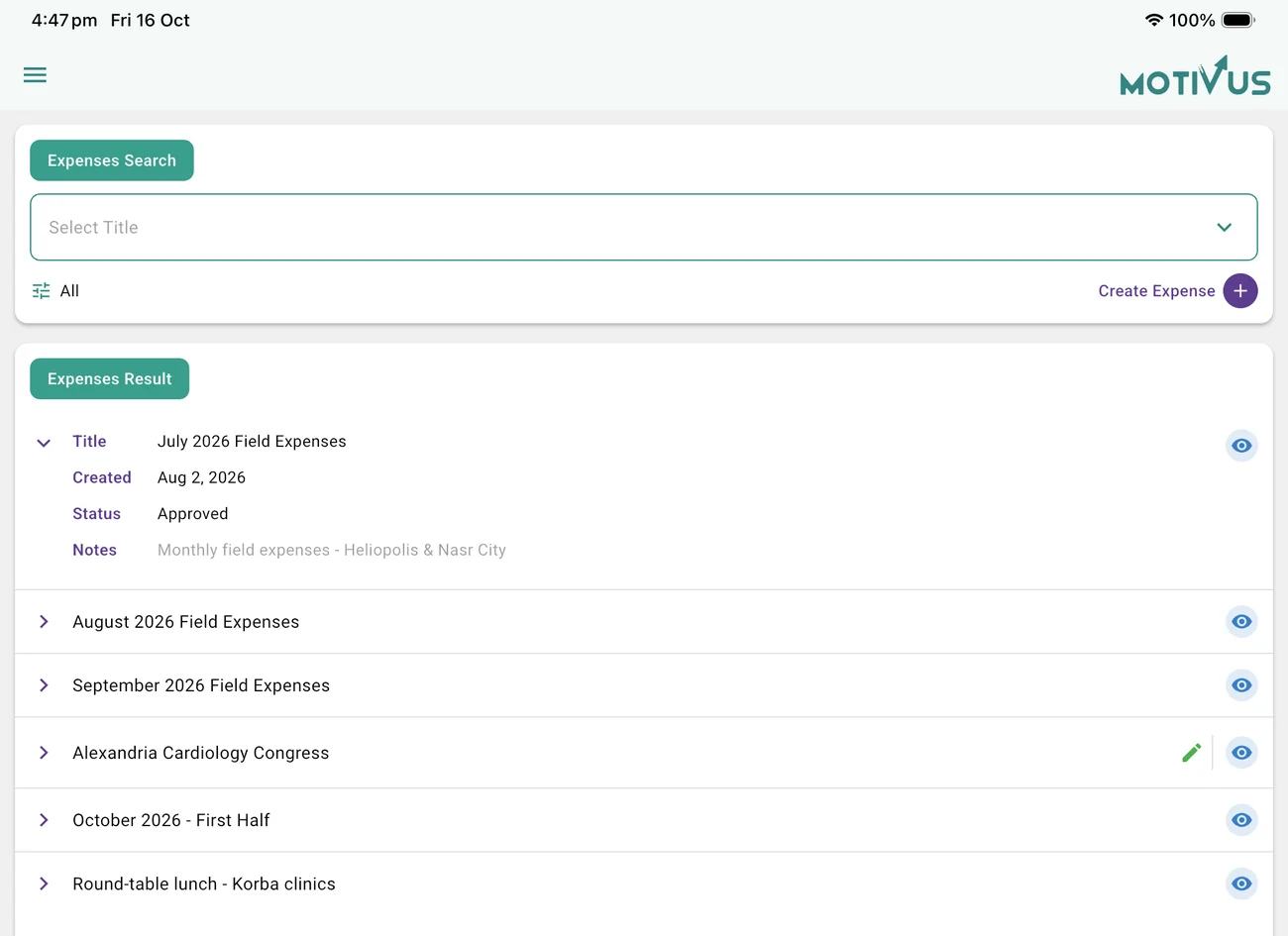Click the July 2026 Field Expenses title text

point(252,442)
